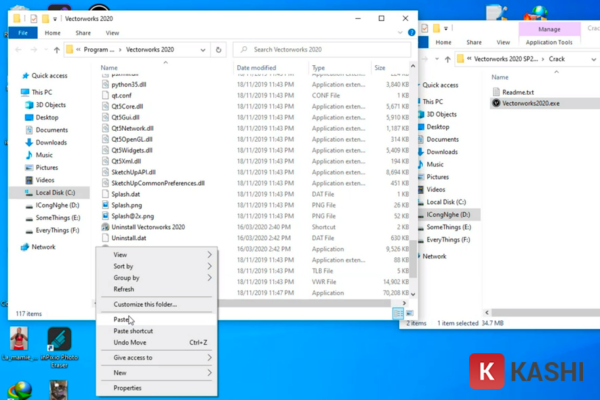Select the qt.conf file
The image size is (600, 400).
[121, 95]
